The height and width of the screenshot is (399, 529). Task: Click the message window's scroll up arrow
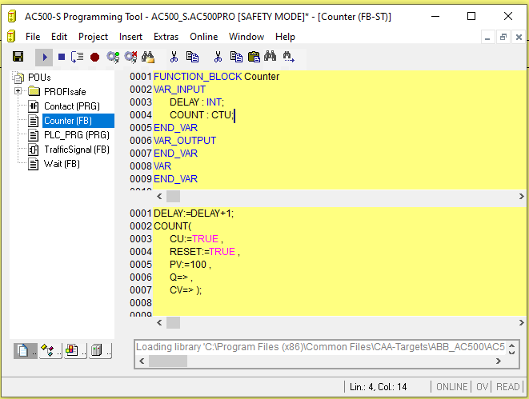(x=512, y=345)
